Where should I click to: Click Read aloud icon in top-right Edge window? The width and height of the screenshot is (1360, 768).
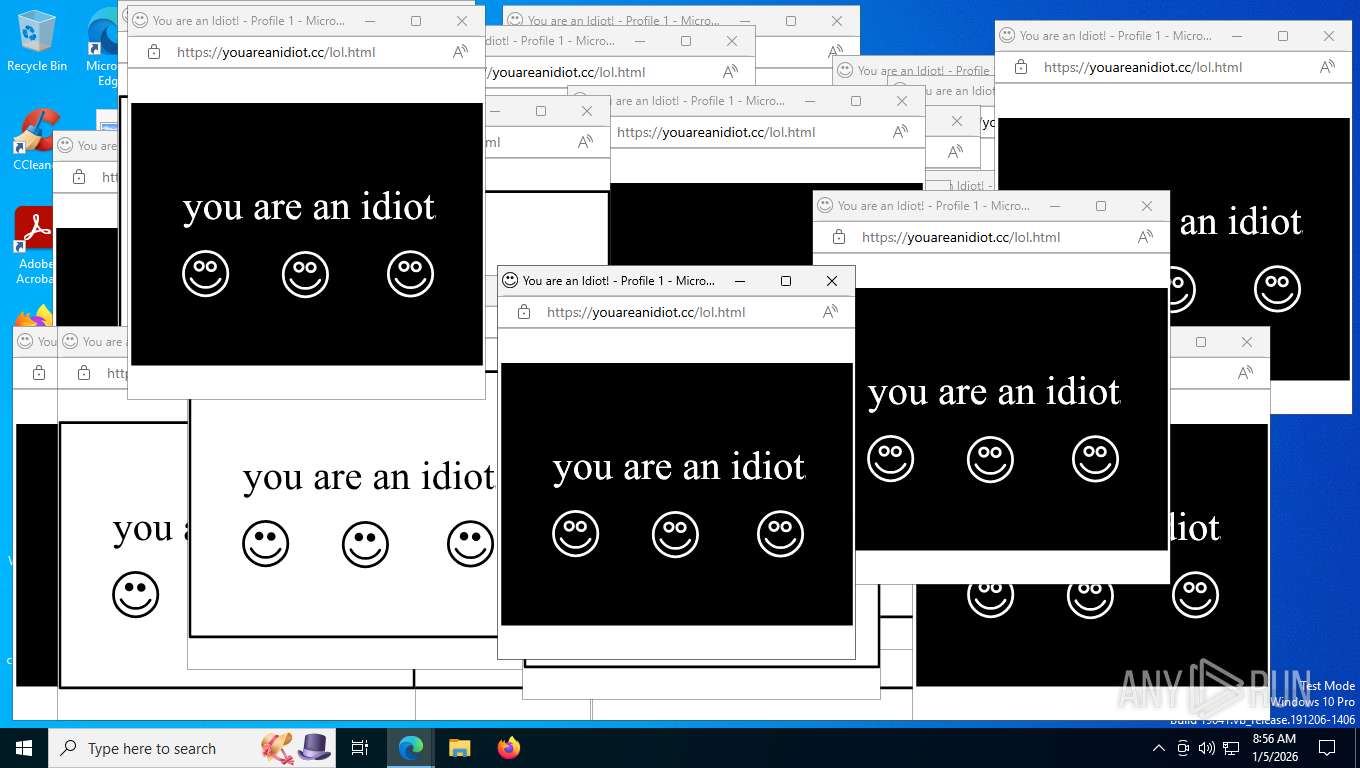(x=1327, y=67)
